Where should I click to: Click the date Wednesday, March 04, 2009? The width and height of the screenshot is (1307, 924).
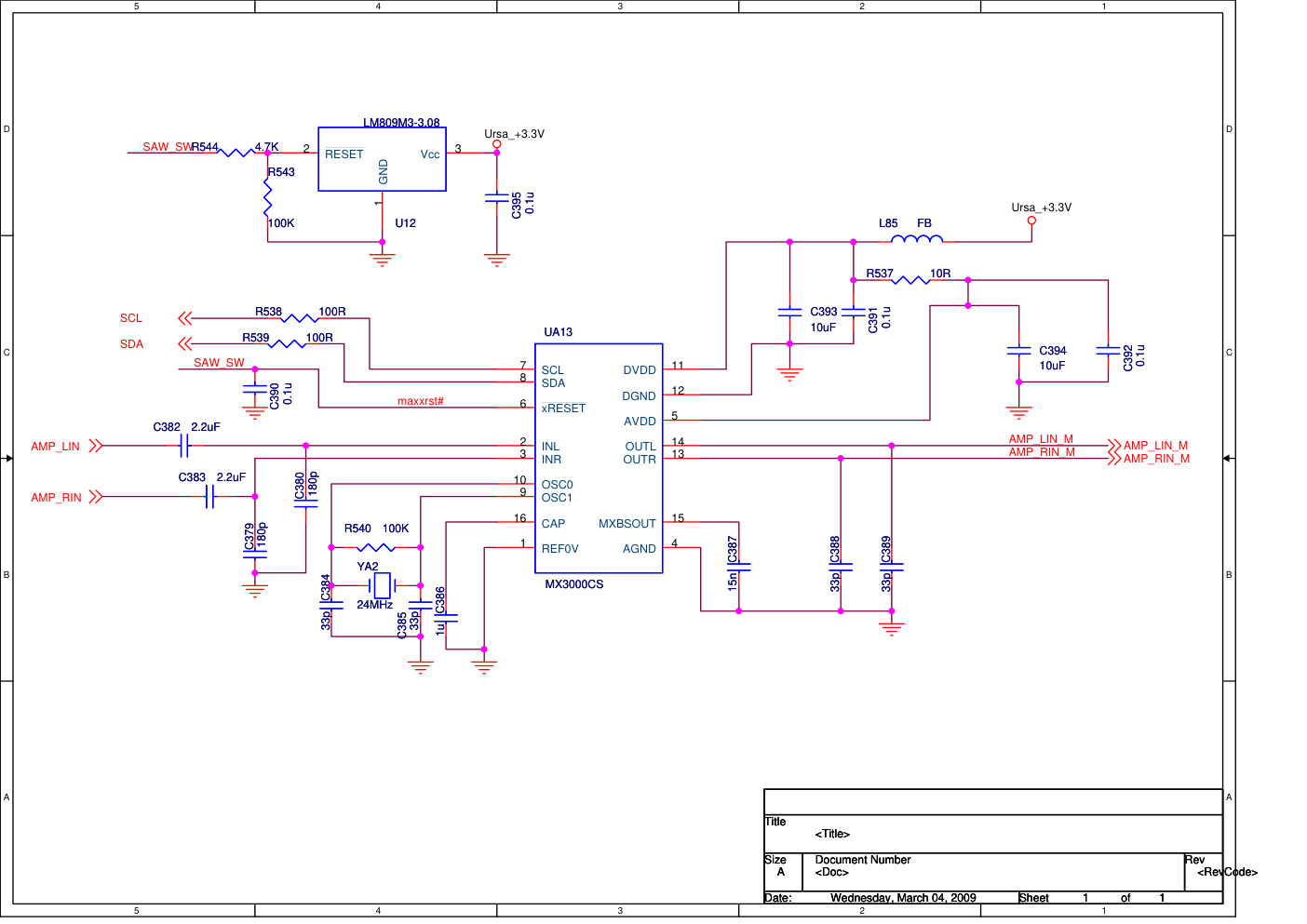pos(903,898)
